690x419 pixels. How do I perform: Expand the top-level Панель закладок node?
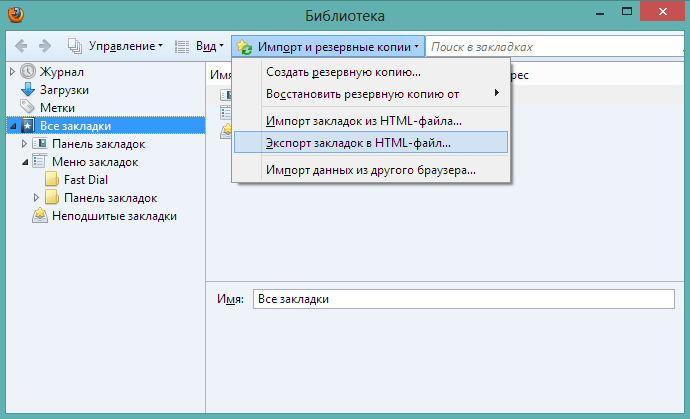point(24,143)
